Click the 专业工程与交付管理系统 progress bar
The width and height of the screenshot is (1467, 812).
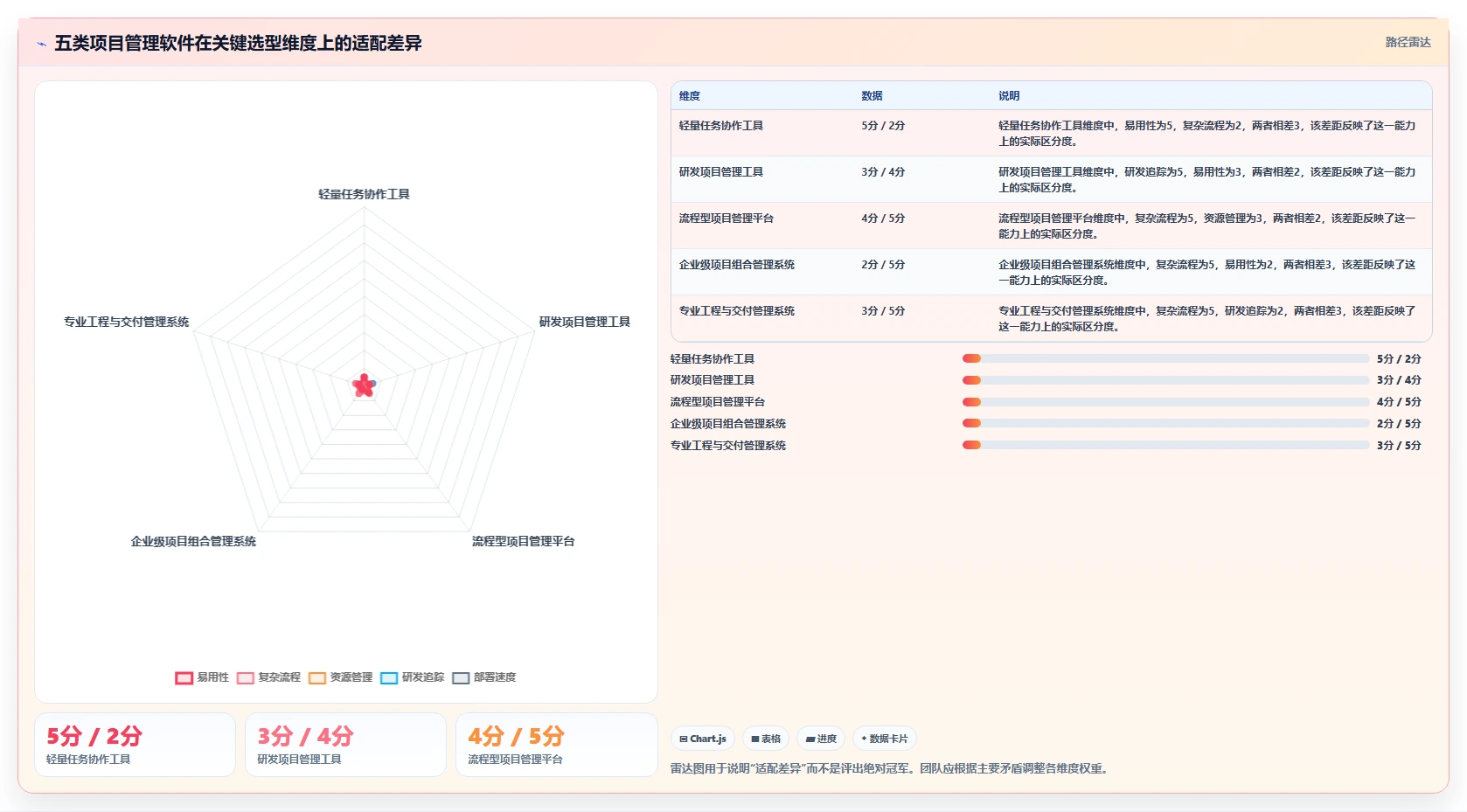click(1165, 445)
